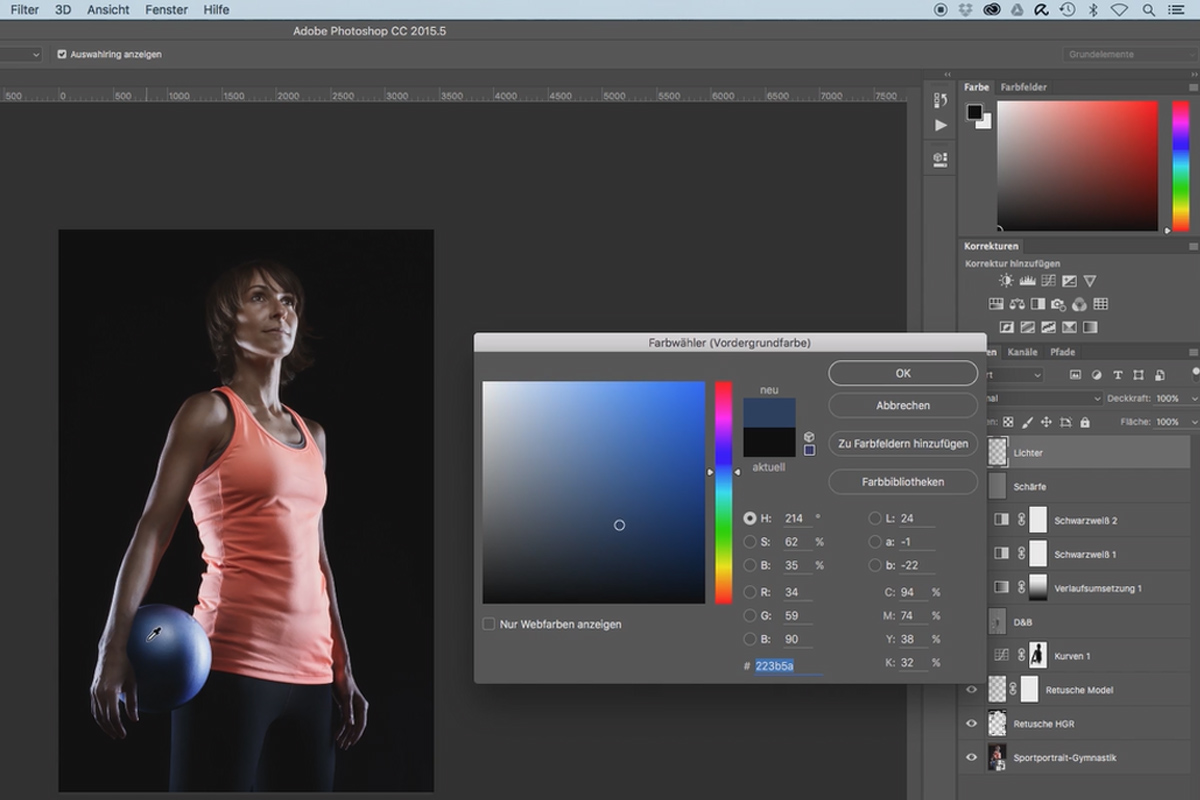This screenshot has width=1200, height=800.
Task: Open the 3D menu
Action: [x=63, y=9]
